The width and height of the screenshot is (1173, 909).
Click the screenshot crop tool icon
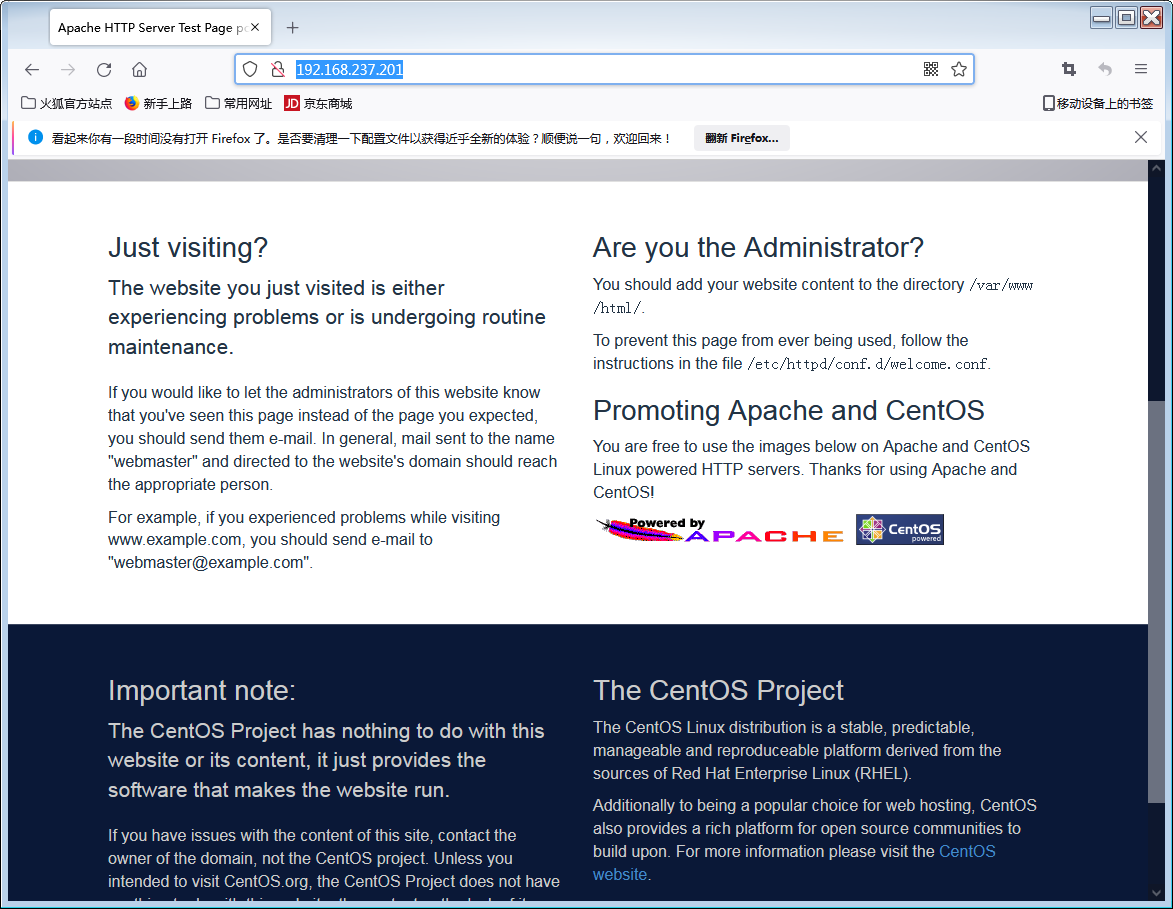[x=1069, y=70]
